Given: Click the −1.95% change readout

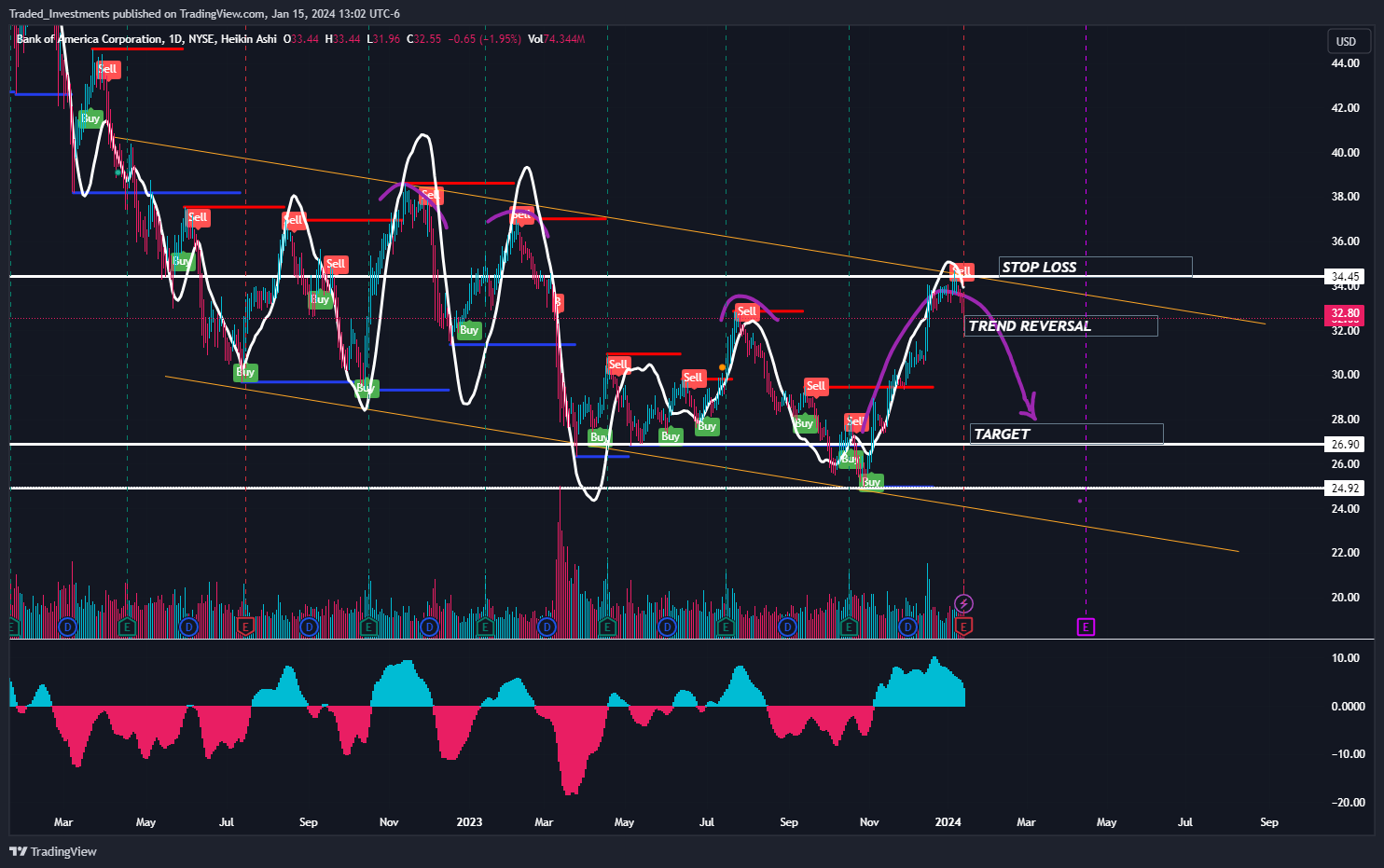Looking at the screenshot, I should click(501, 39).
